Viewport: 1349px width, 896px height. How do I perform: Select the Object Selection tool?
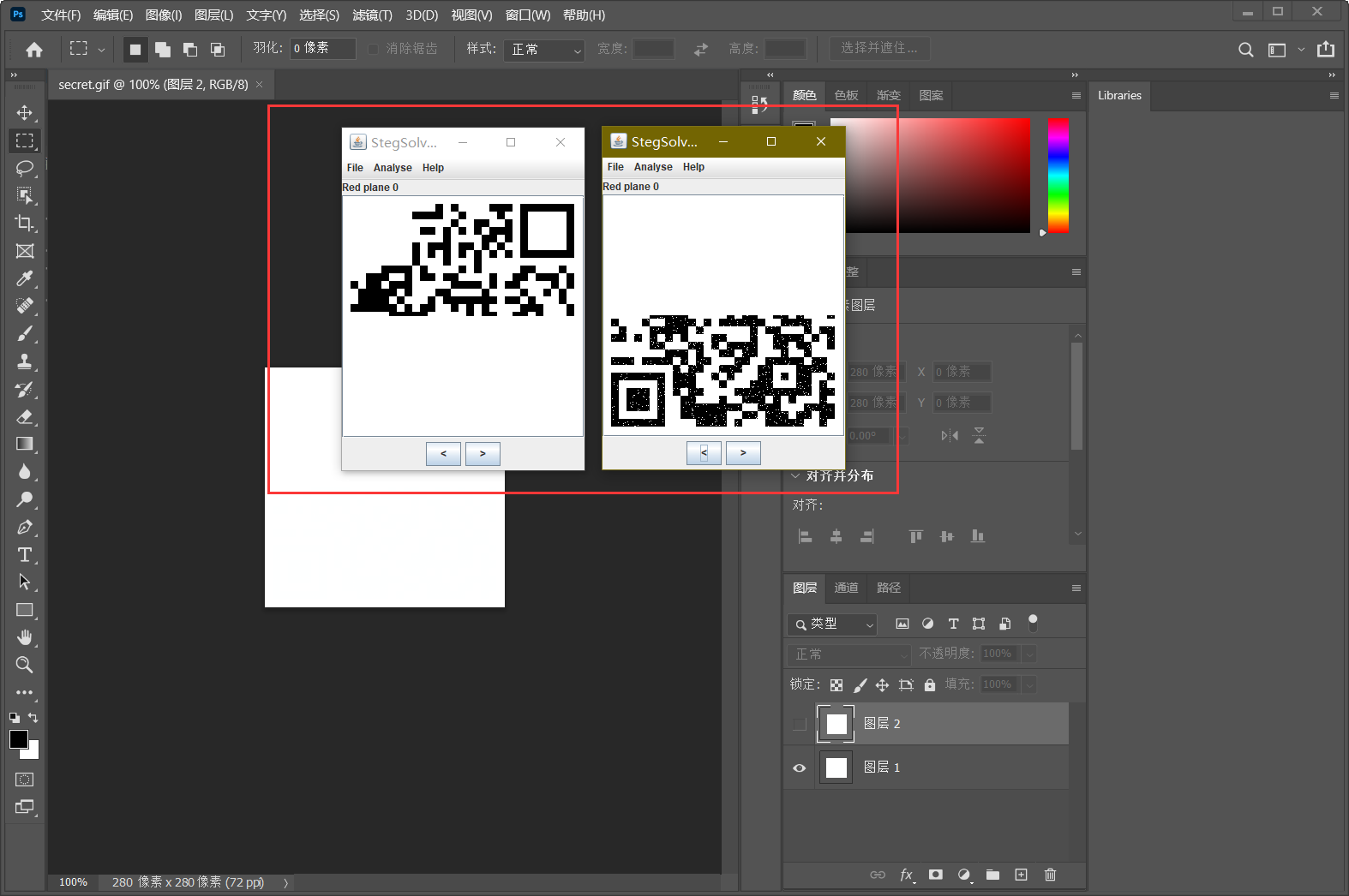coord(25,196)
